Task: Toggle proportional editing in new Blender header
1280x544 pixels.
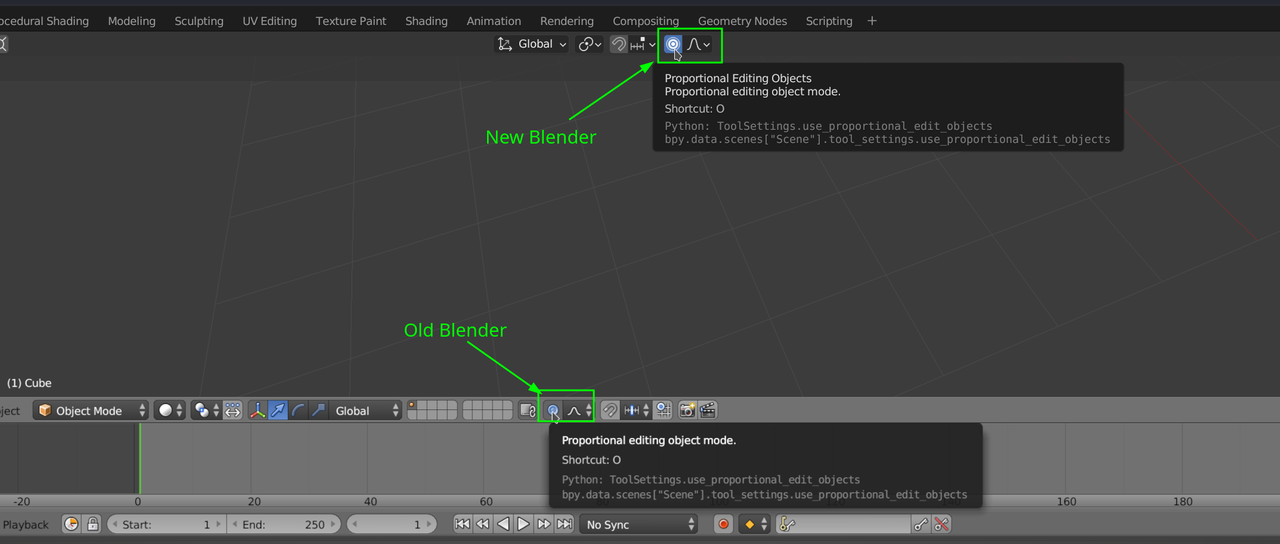Action: pos(673,44)
